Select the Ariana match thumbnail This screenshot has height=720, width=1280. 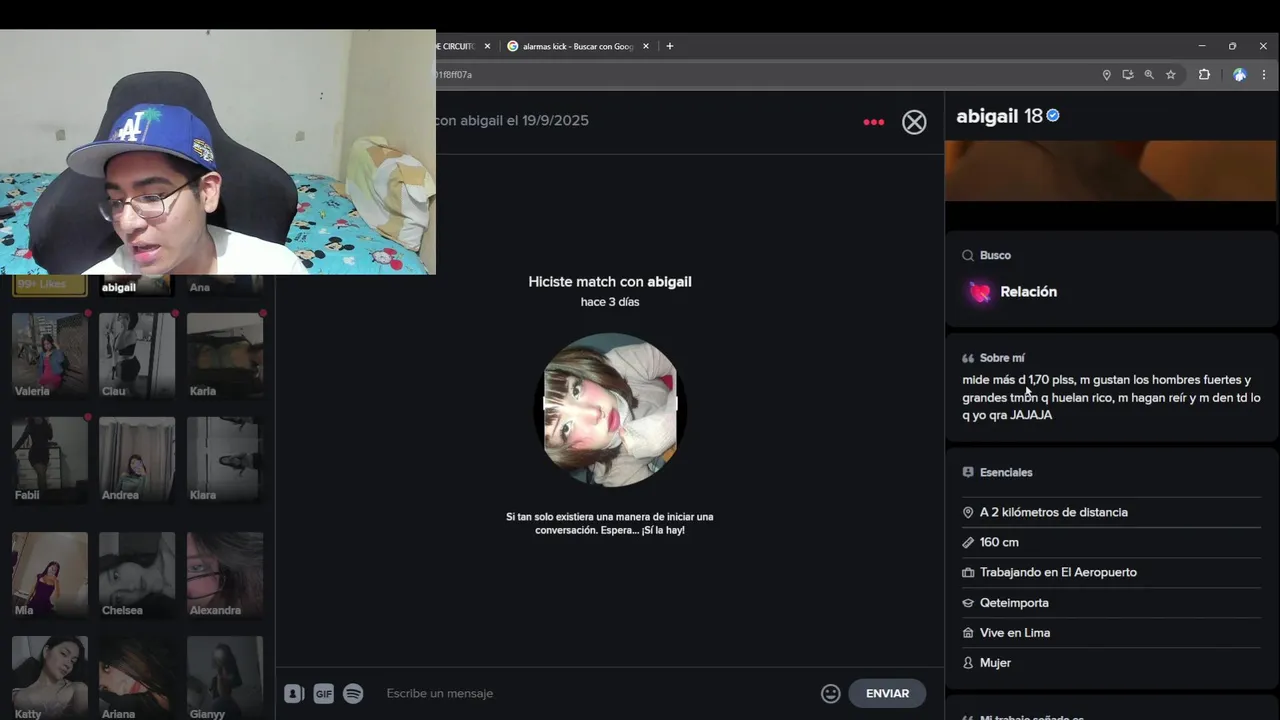137,678
